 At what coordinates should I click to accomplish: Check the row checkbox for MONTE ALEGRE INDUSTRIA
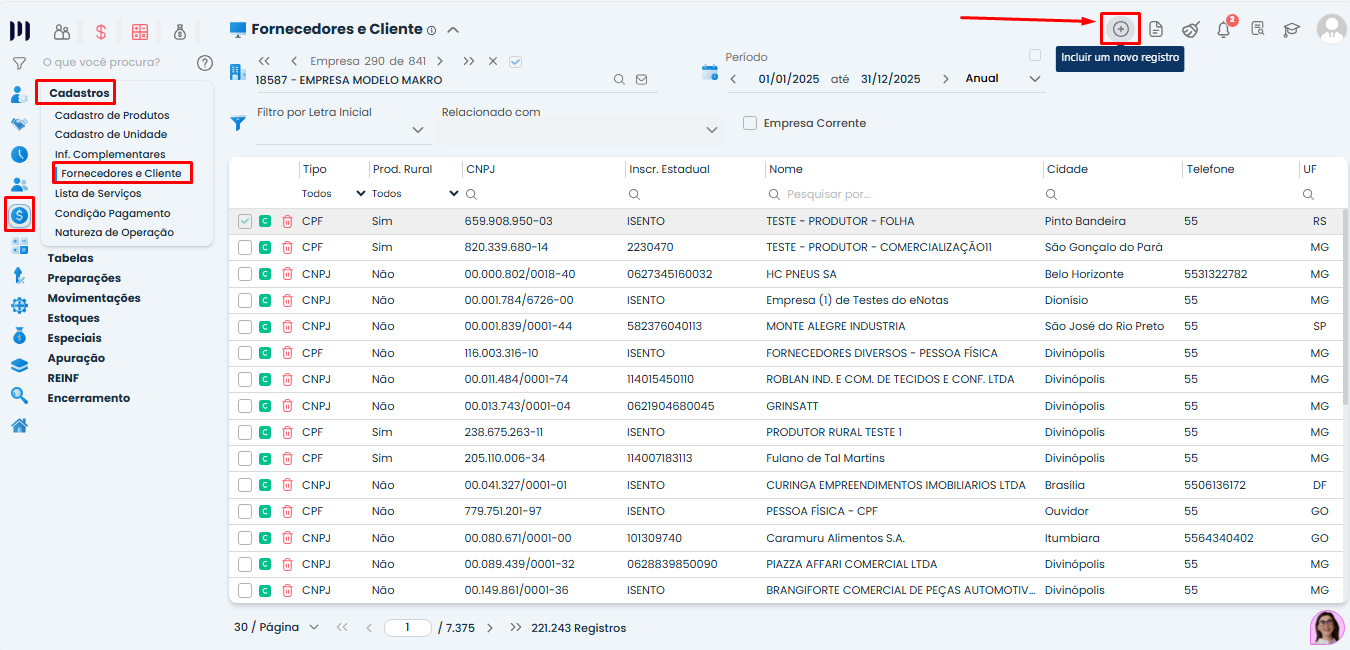245,327
